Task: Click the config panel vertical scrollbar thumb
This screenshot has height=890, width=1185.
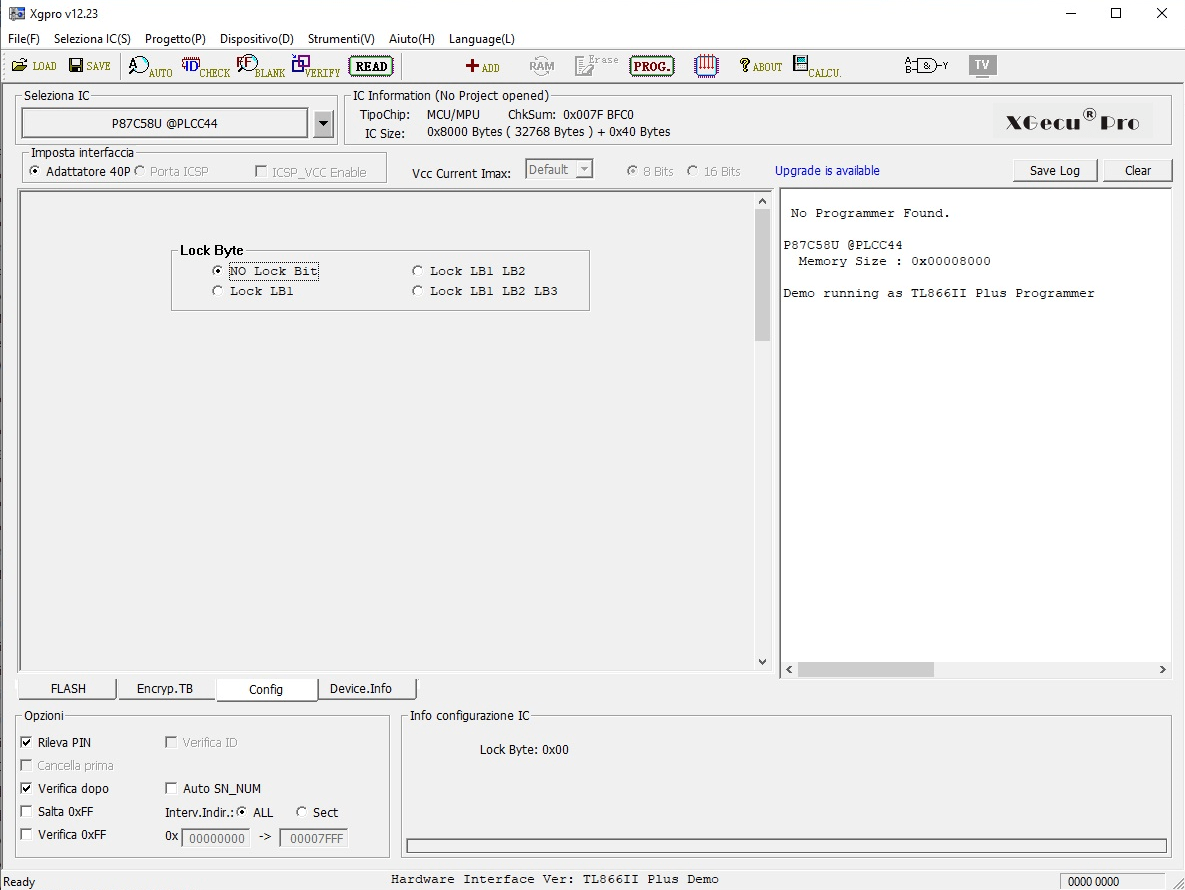Action: 762,274
